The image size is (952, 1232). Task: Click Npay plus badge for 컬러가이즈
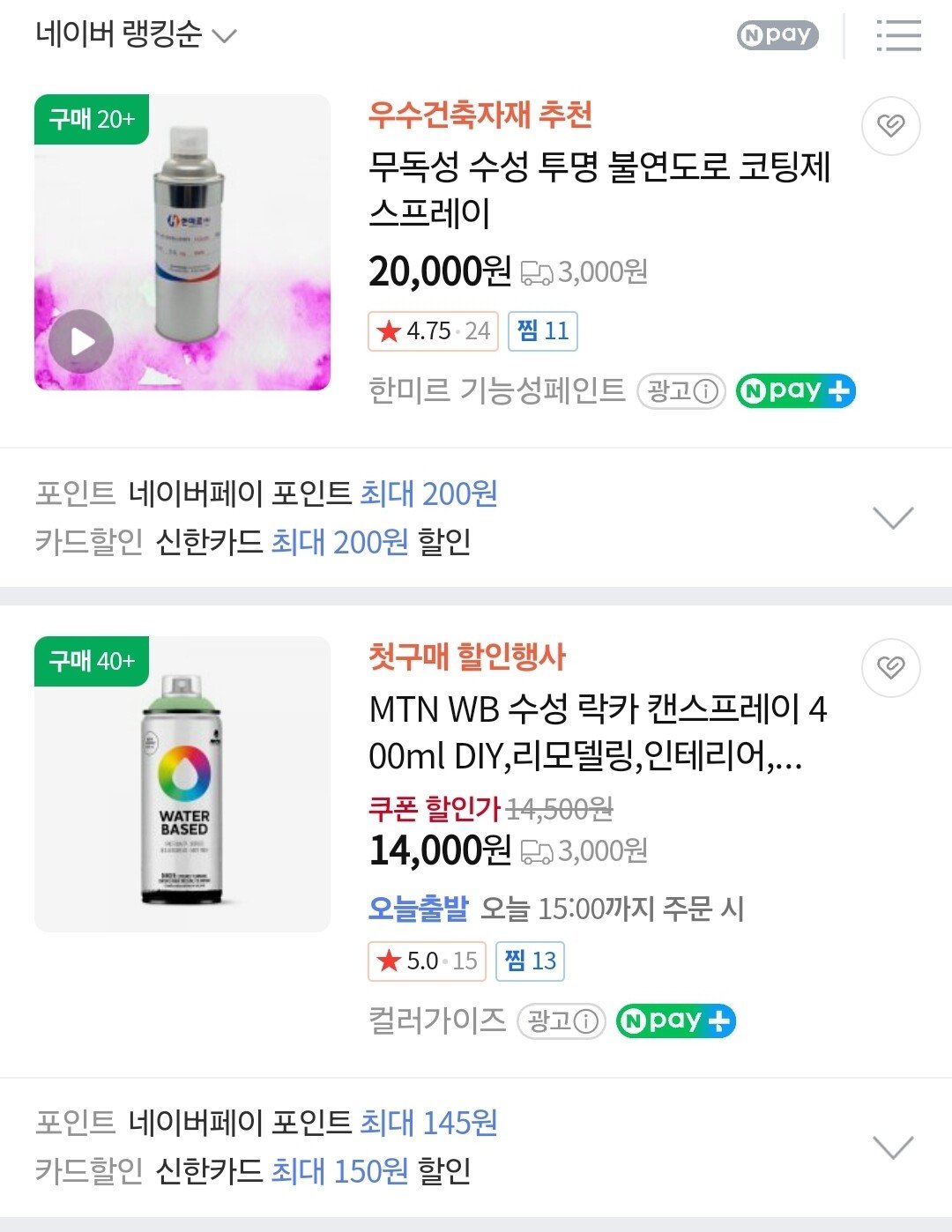pos(675,1021)
